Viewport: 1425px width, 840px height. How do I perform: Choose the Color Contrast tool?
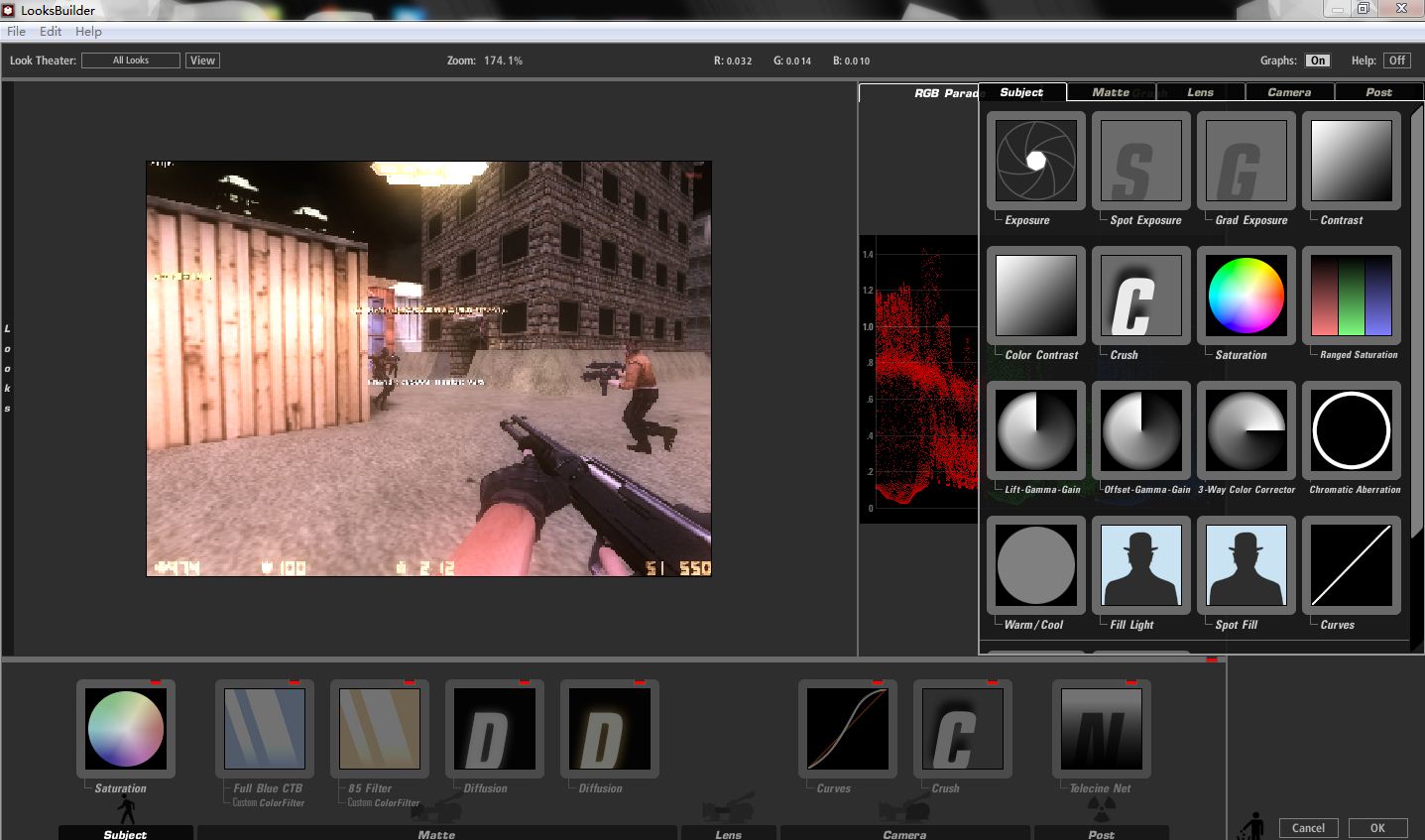[x=1035, y=296]
